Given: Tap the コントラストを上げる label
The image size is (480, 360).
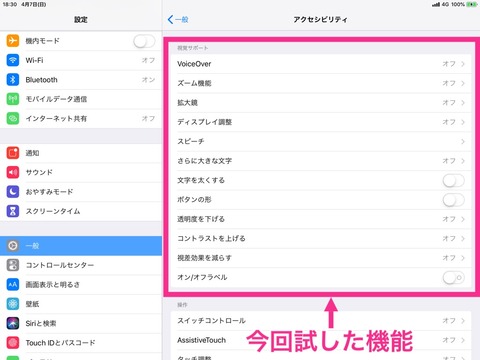Looking at the screenshot, I should coord(211,238).
